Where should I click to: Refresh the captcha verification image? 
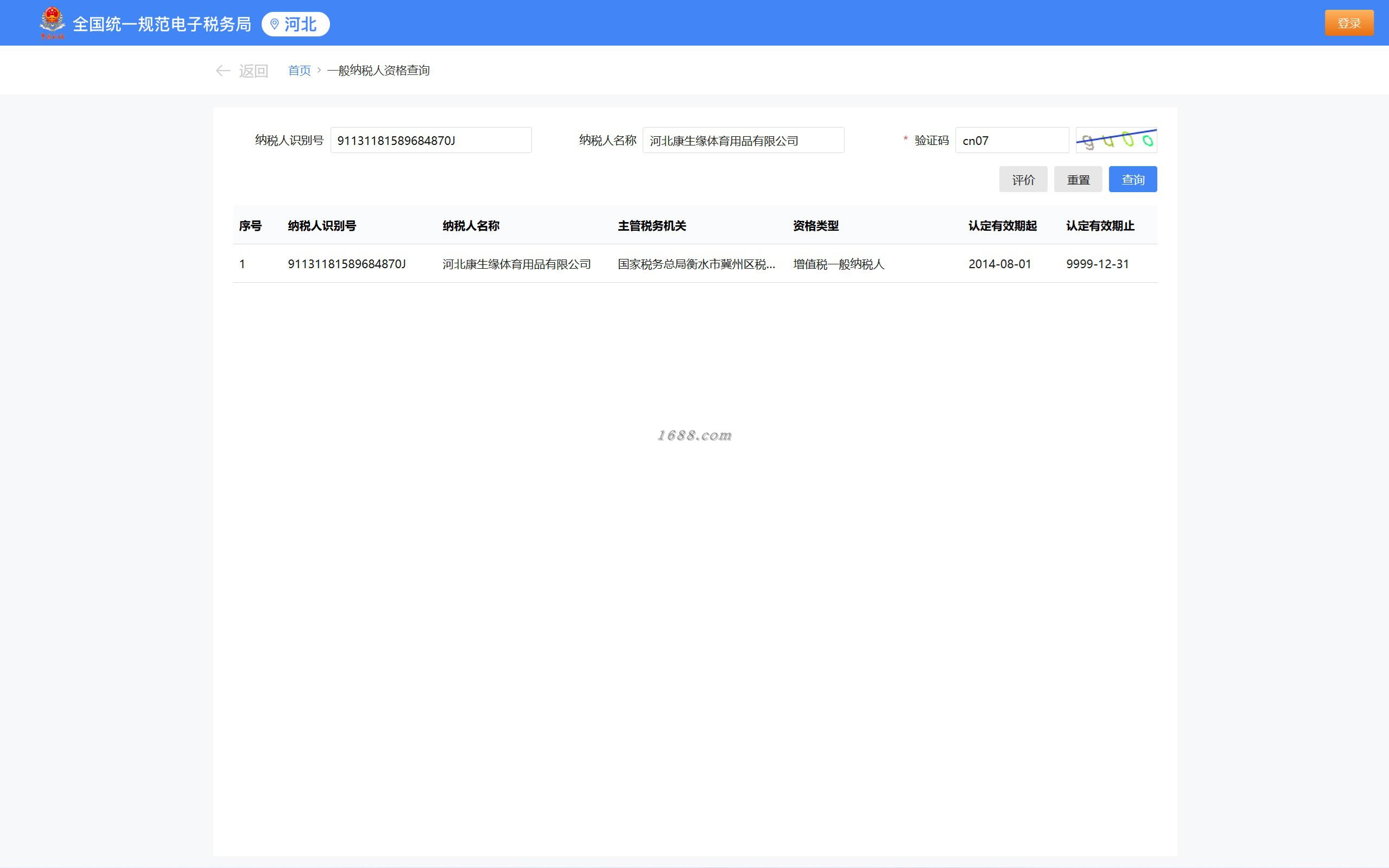coord(1115,140)
